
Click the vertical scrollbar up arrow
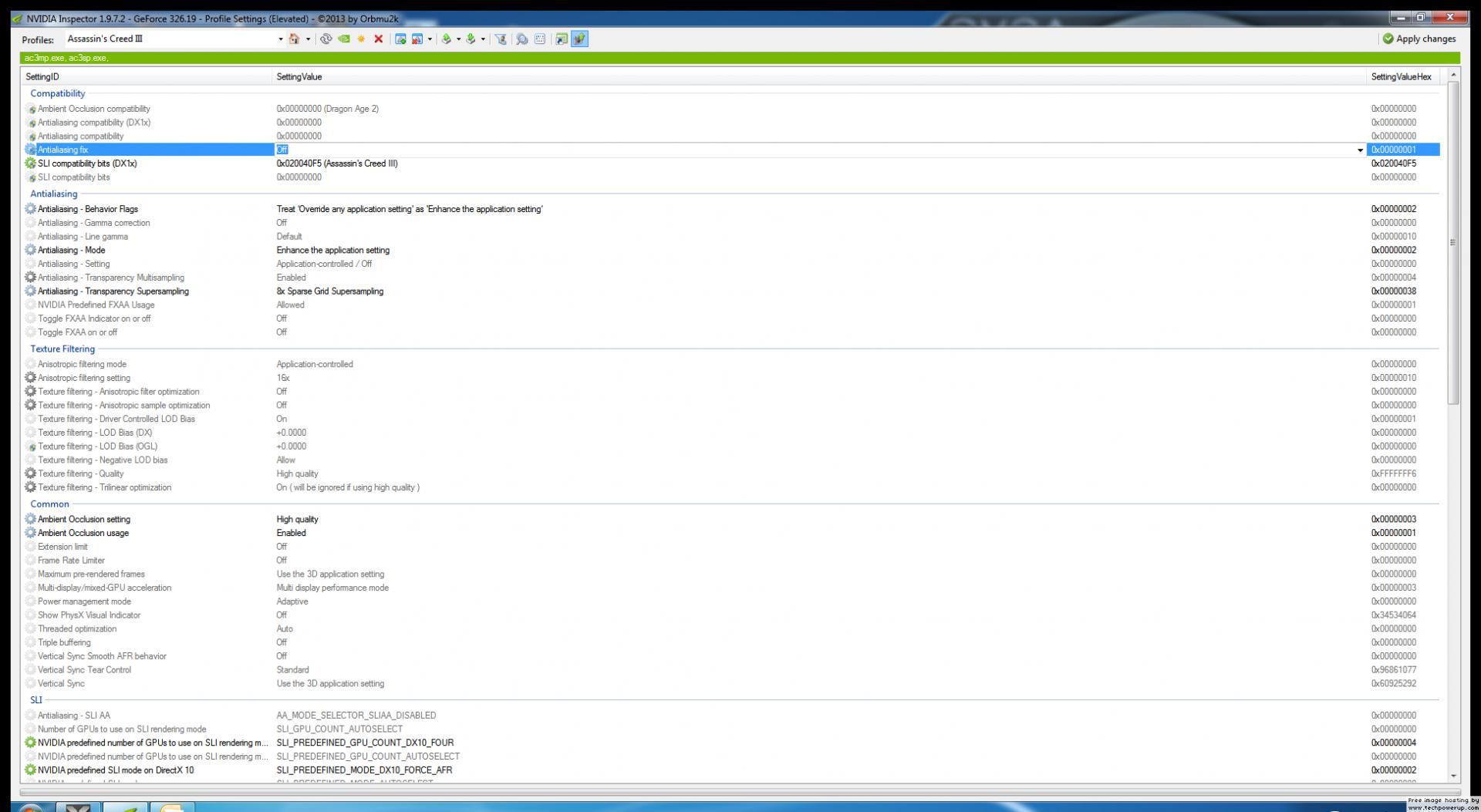pyautogui.click(x=1453, y=75)
